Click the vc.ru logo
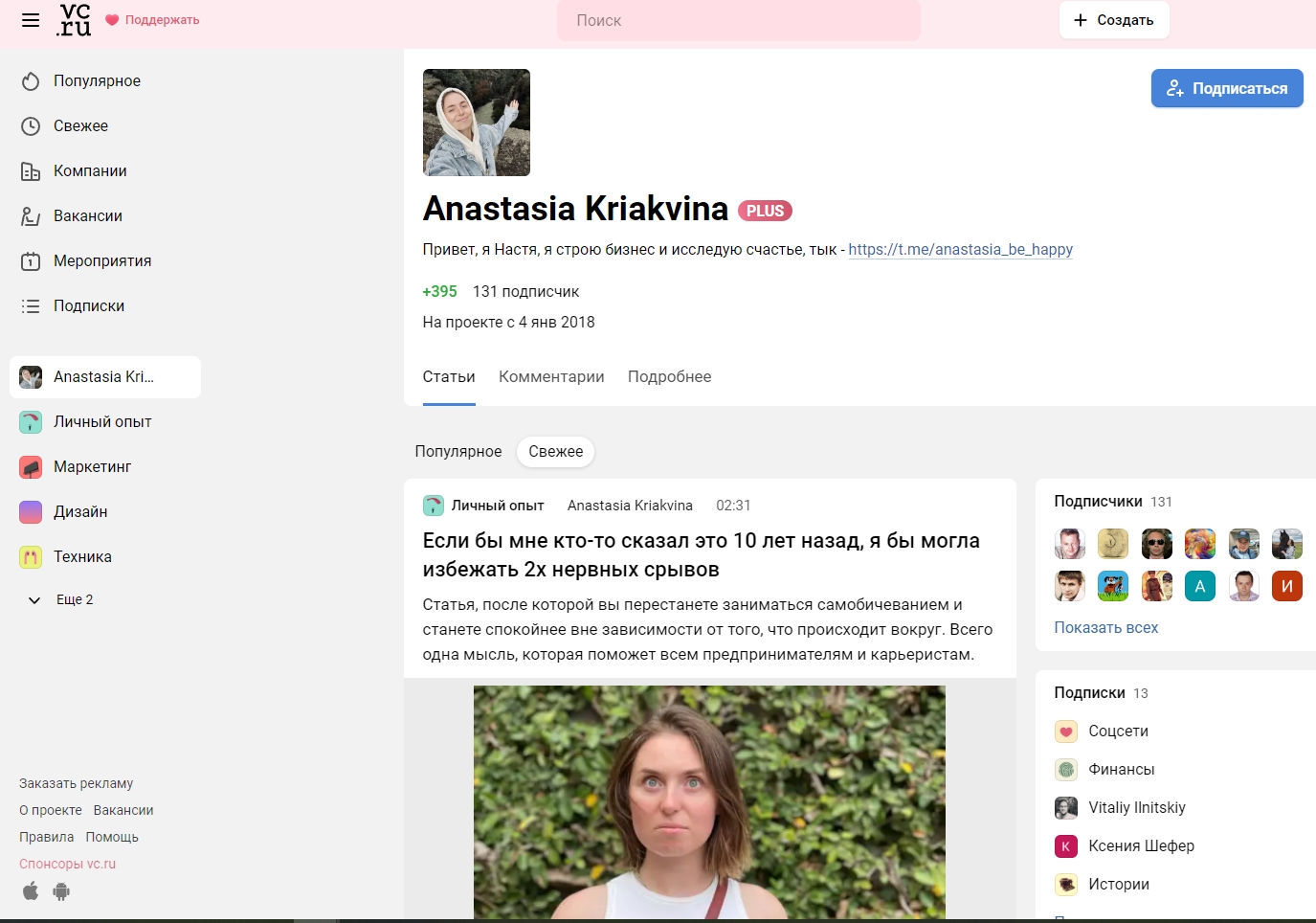This screenshot has height=923, width=1316. (x=75, y=20)
